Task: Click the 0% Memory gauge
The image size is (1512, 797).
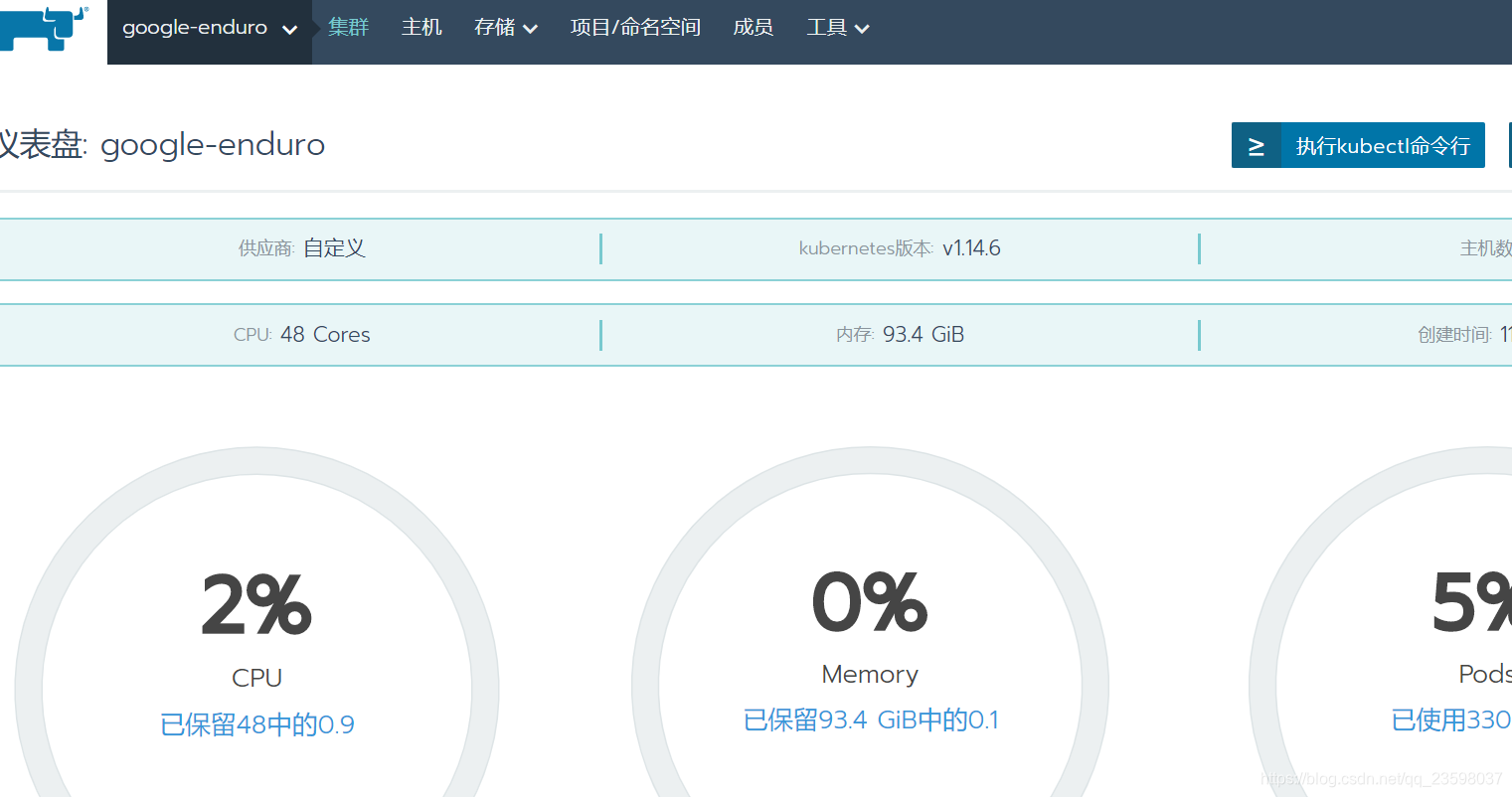Action: tap(870, 622)
